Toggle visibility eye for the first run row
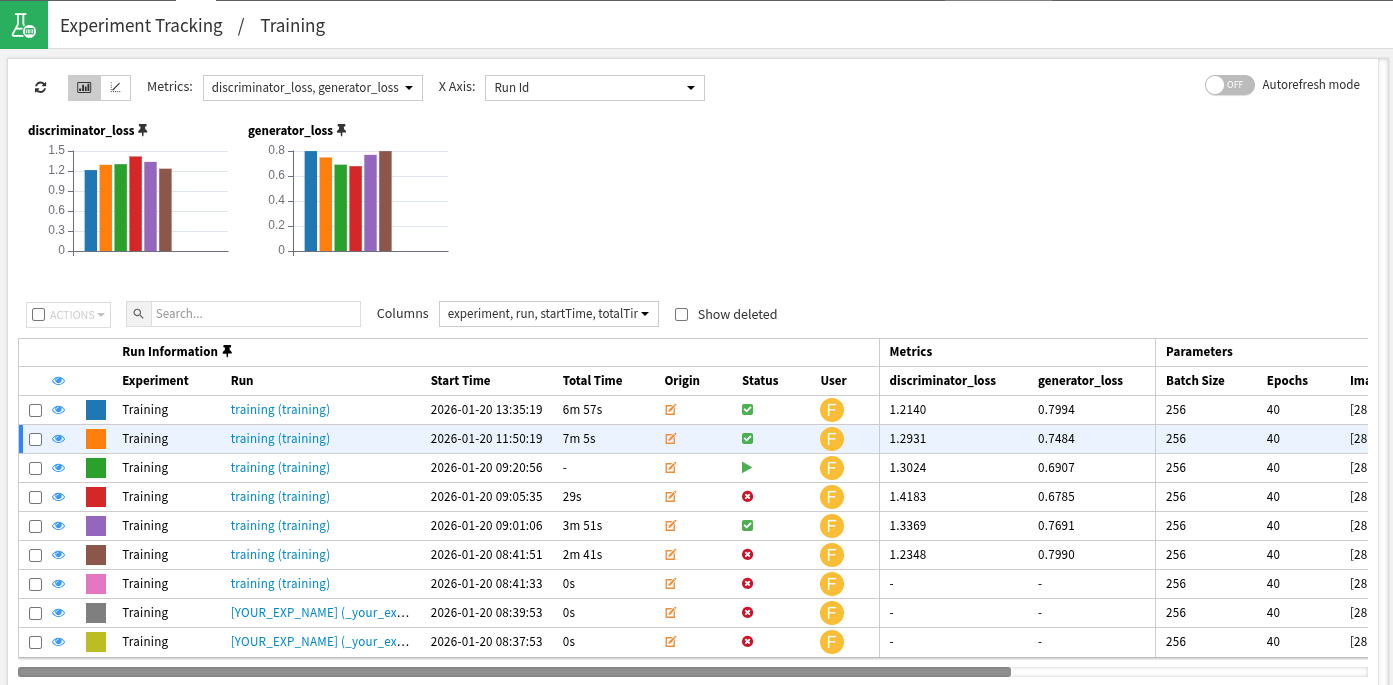This screenshot has height=685, width=1393. tap(58, 409)
